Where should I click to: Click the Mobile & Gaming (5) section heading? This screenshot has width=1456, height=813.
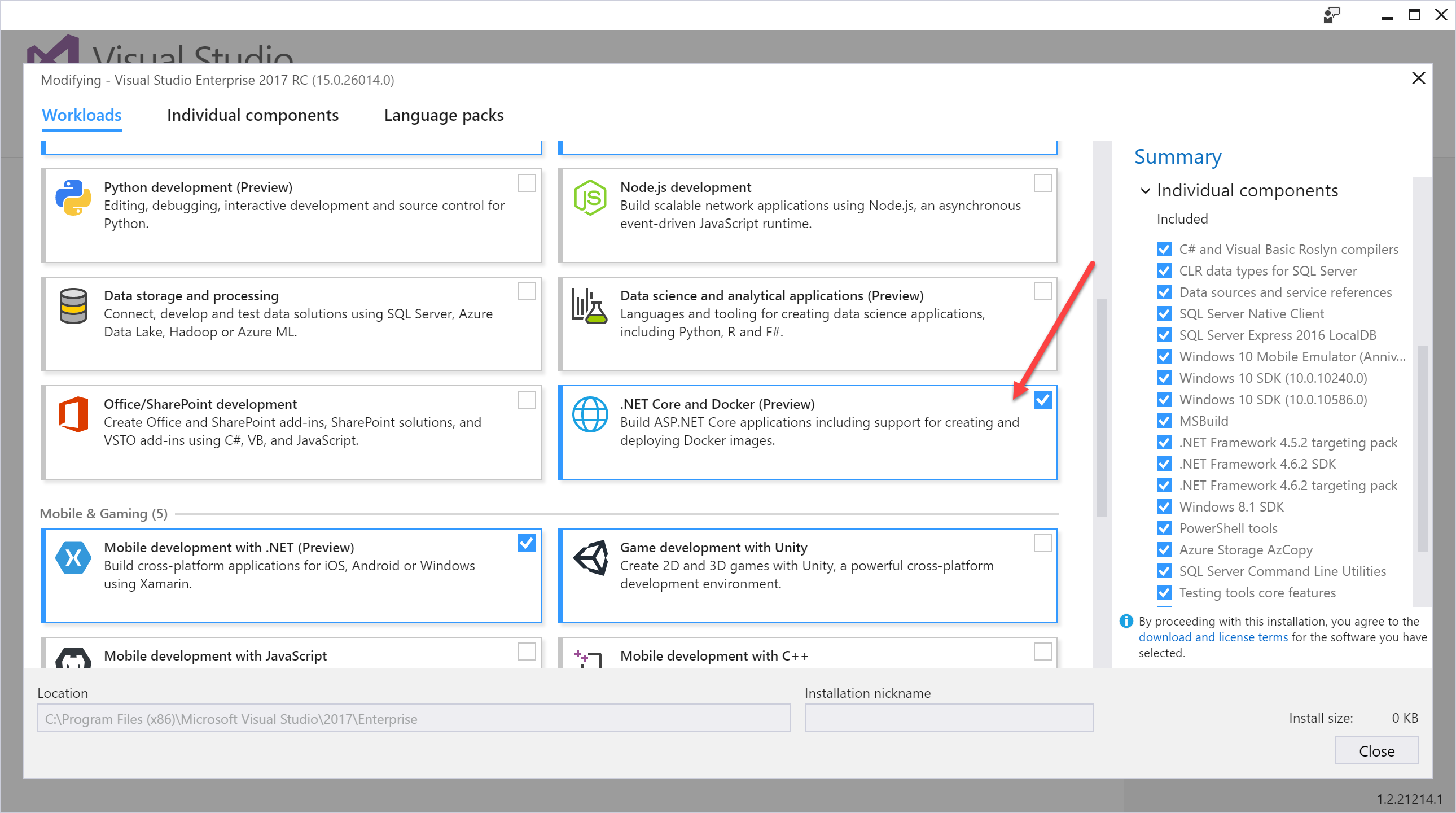pyautogui.click(x=103, y=513)
